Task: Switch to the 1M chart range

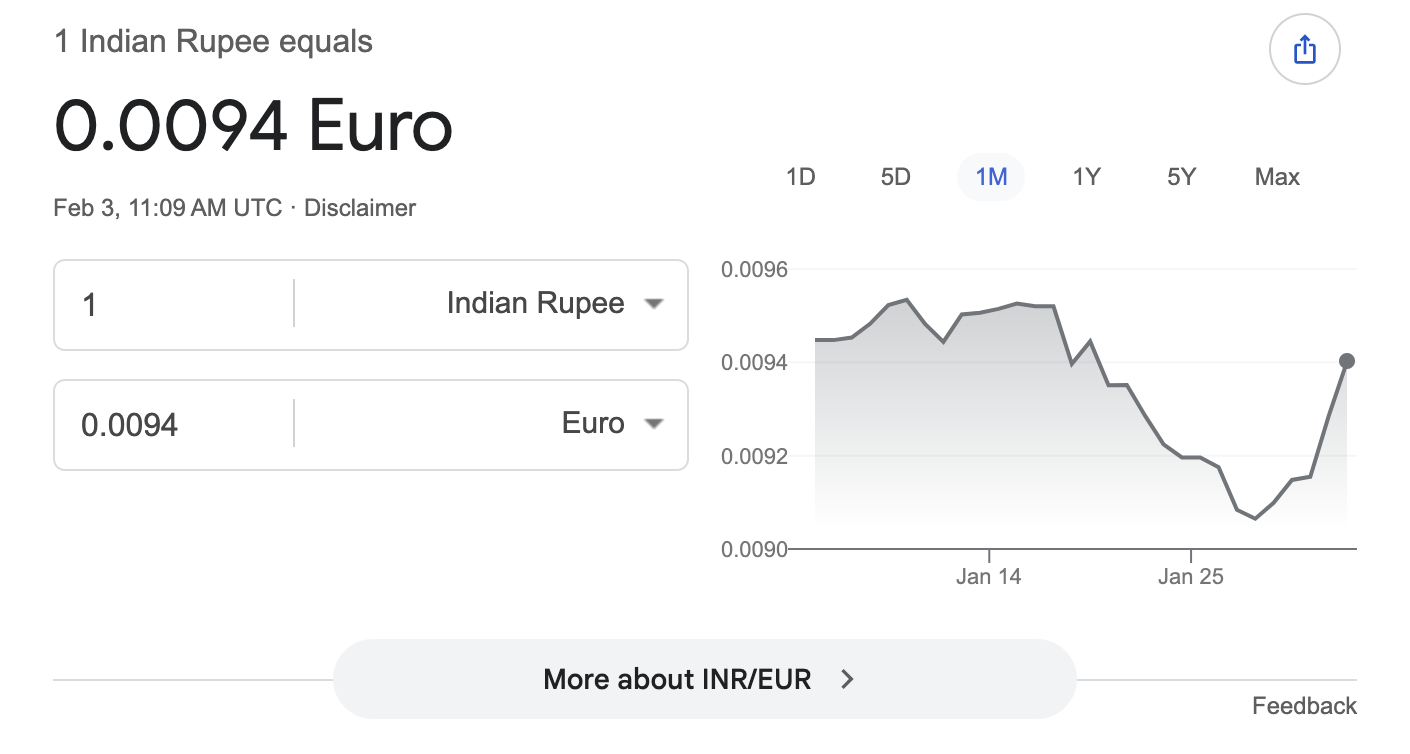Action: pos(991,177)
